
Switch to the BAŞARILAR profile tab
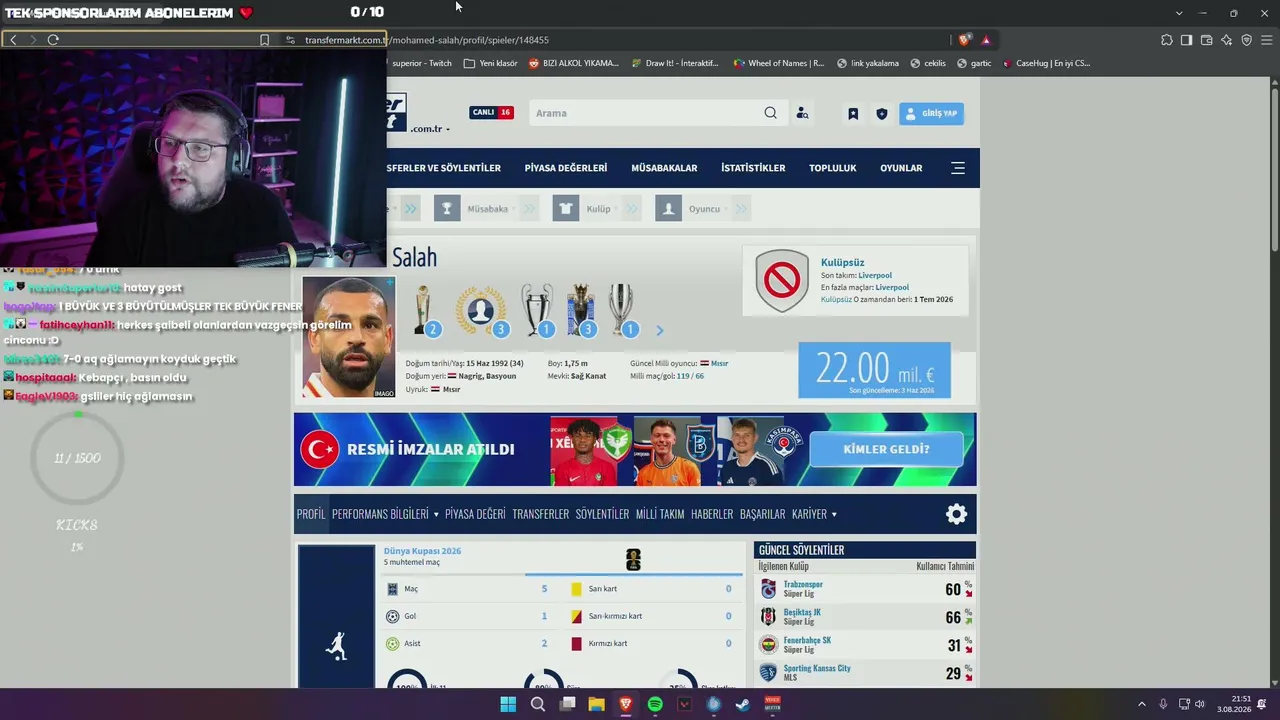click(762, 514)
